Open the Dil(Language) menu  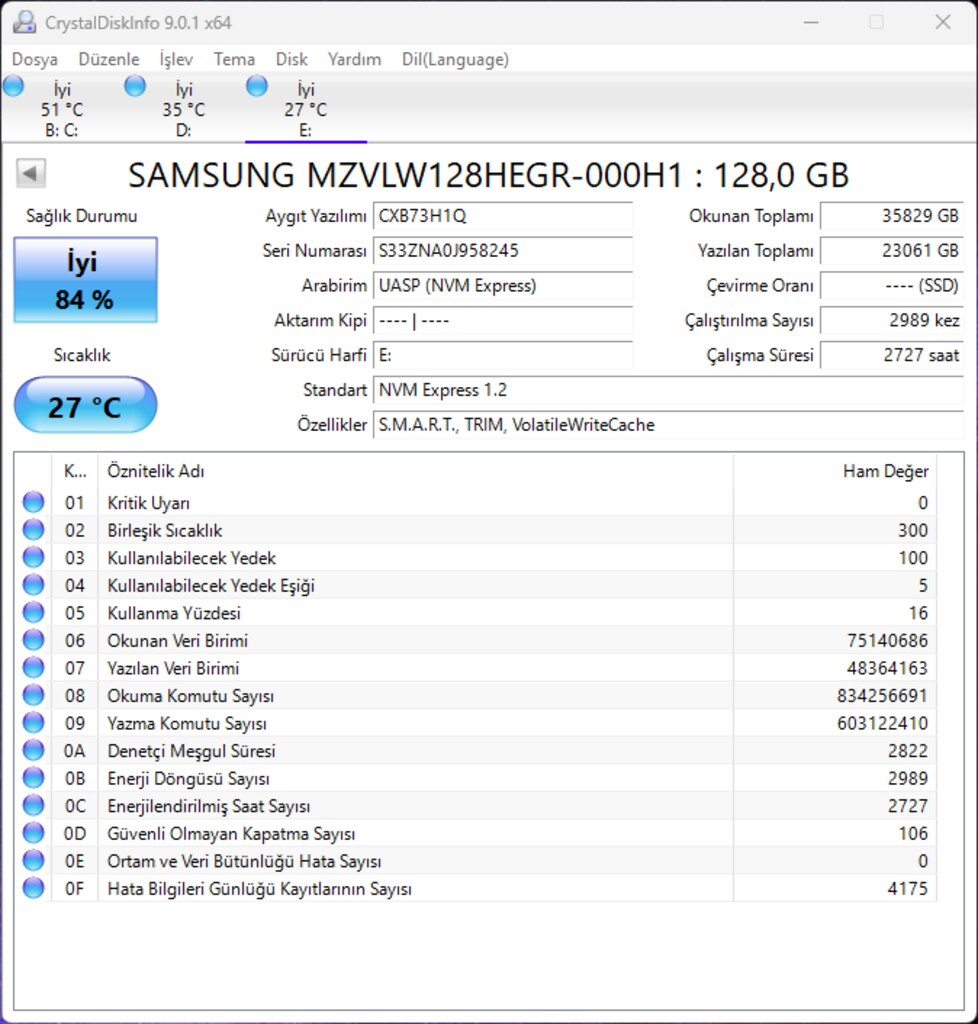pyautogui.click(x=455, y=59)
